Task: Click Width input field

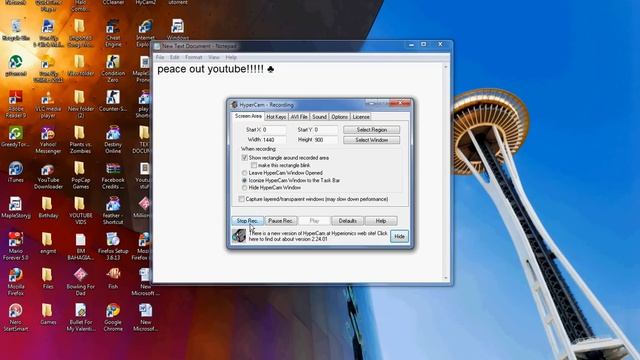Action: 273,140
